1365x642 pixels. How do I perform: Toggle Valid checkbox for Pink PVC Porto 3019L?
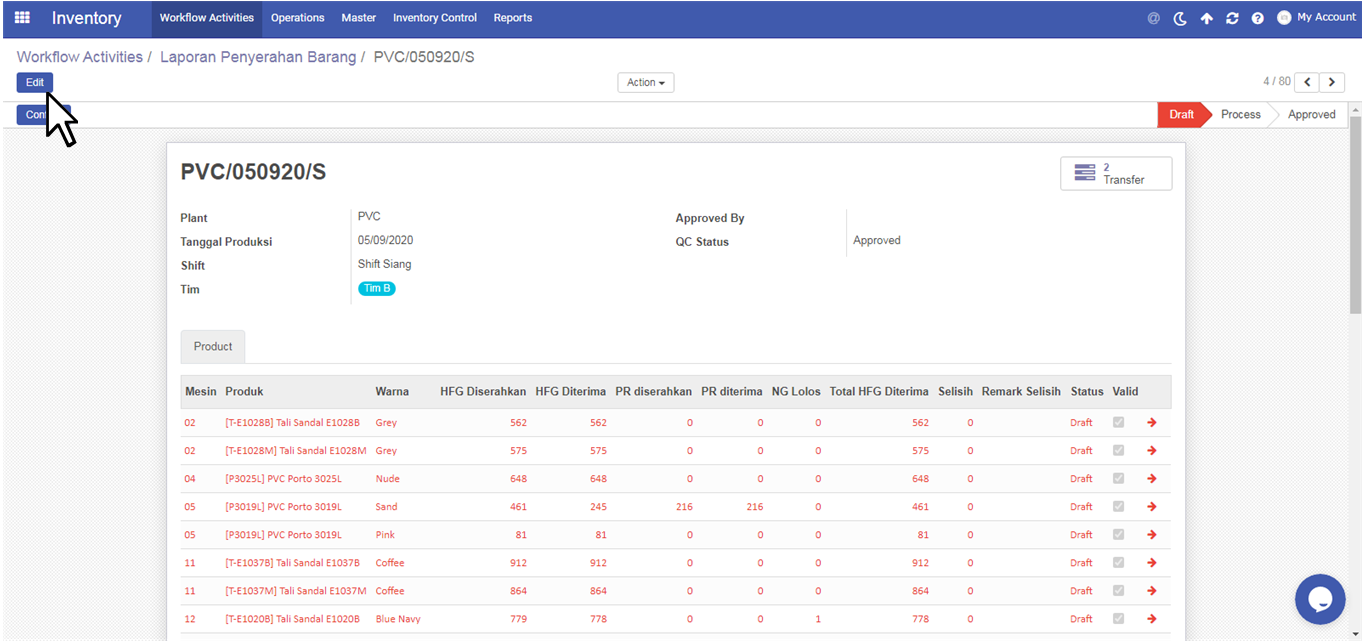(1118, 535)
